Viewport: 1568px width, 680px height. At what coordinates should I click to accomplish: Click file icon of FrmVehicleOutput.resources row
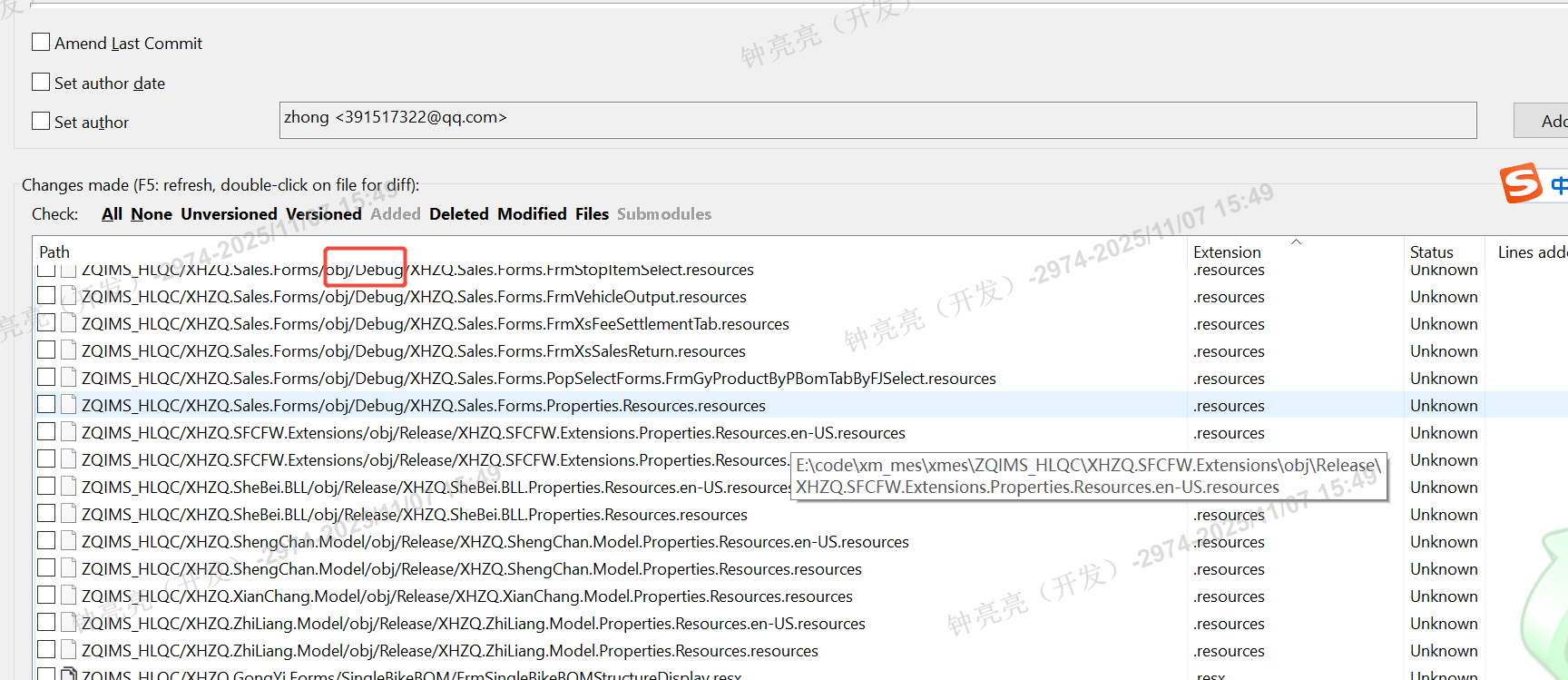[x=69, y=296]
